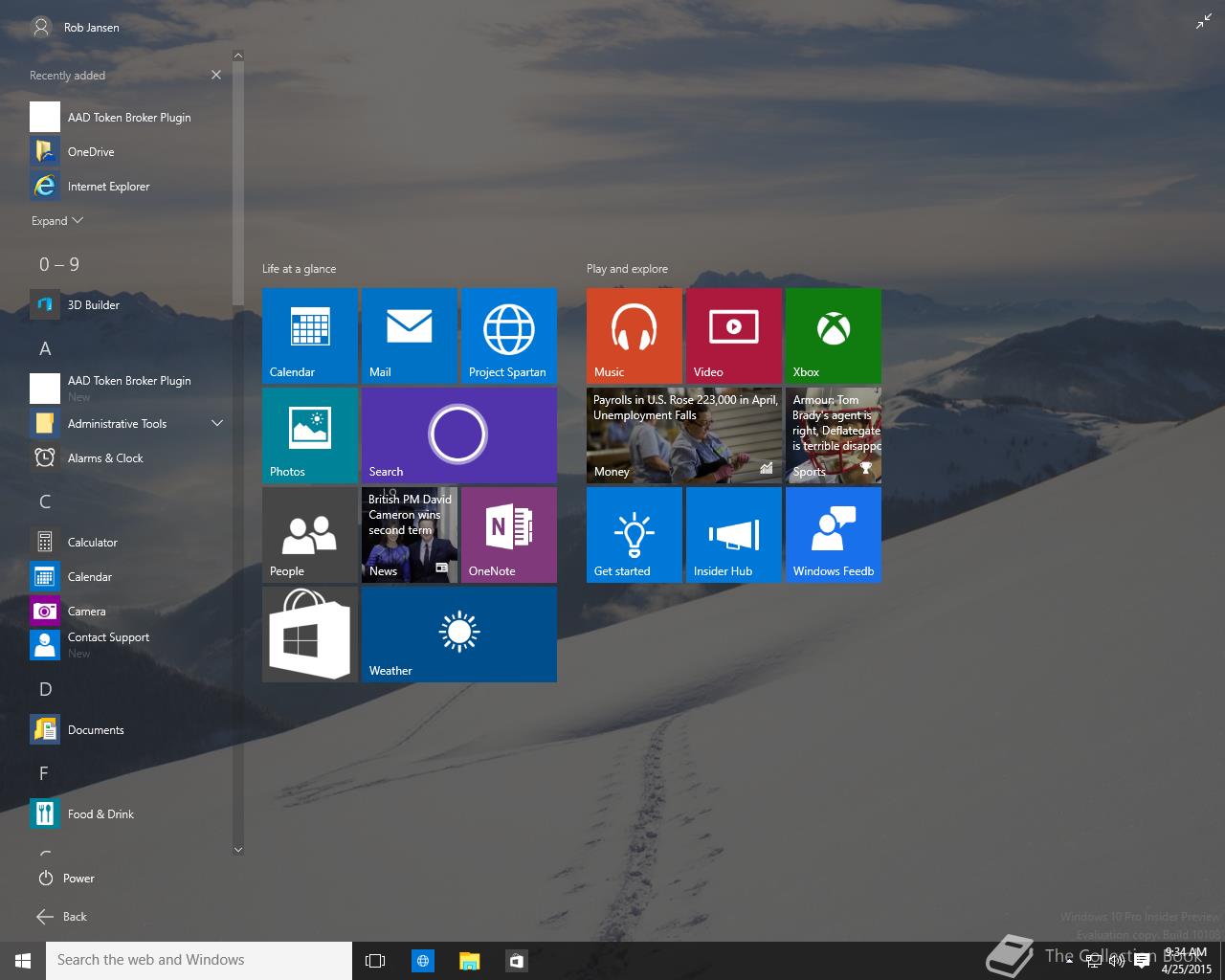1225x980 pixels.
Task: Open Contact Support app
Action: (129, 645)
